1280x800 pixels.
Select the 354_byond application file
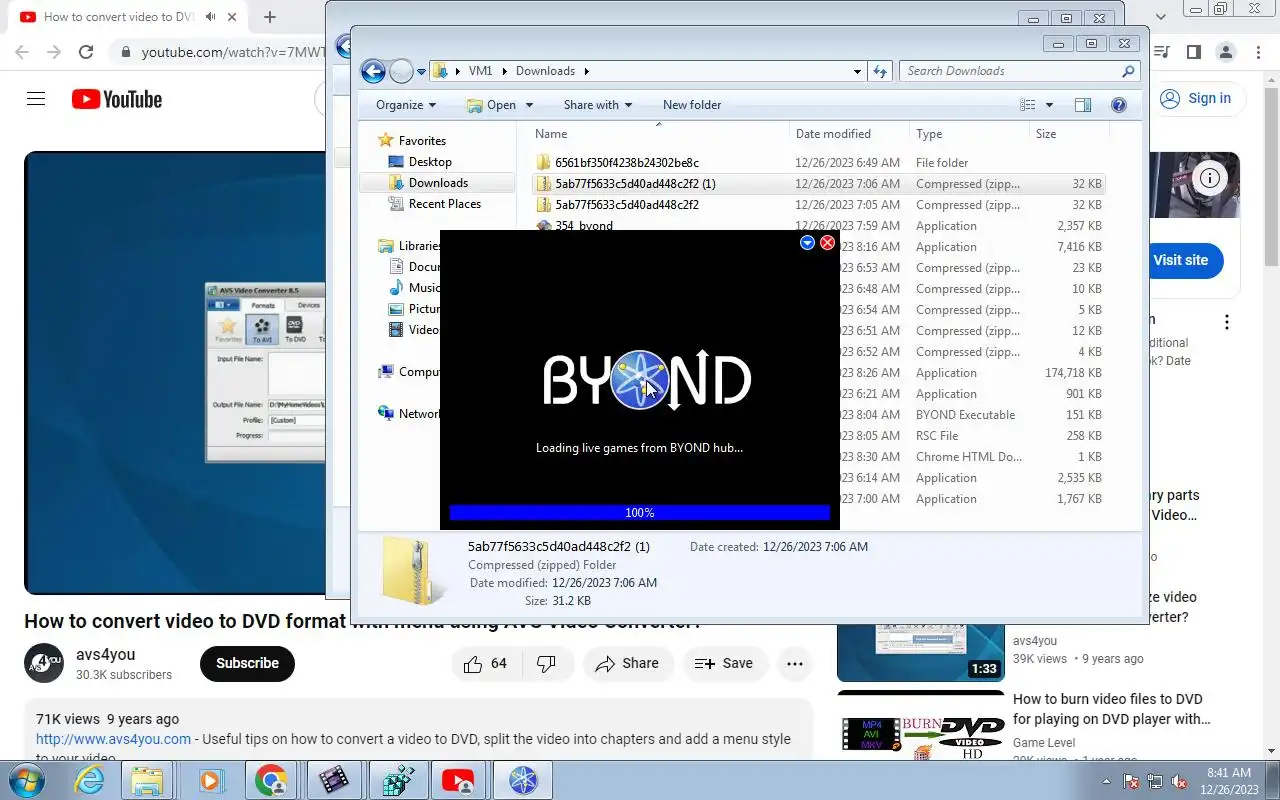(584, 226)
